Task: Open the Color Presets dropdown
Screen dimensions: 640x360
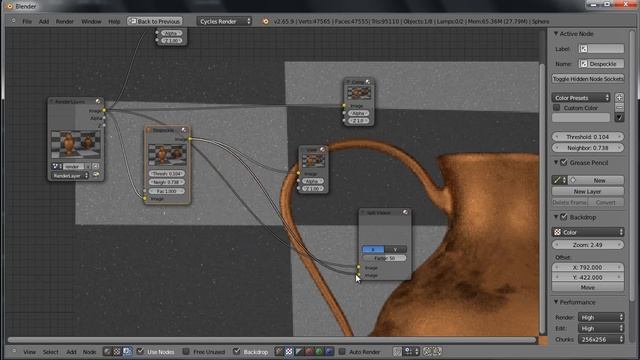Action: [582, 98]
